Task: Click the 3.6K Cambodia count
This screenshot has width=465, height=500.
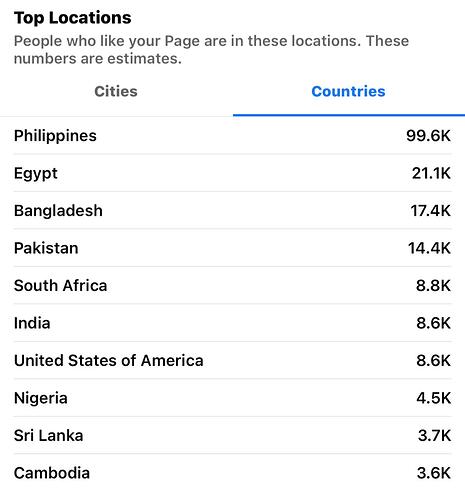Action: pos(434,473)
